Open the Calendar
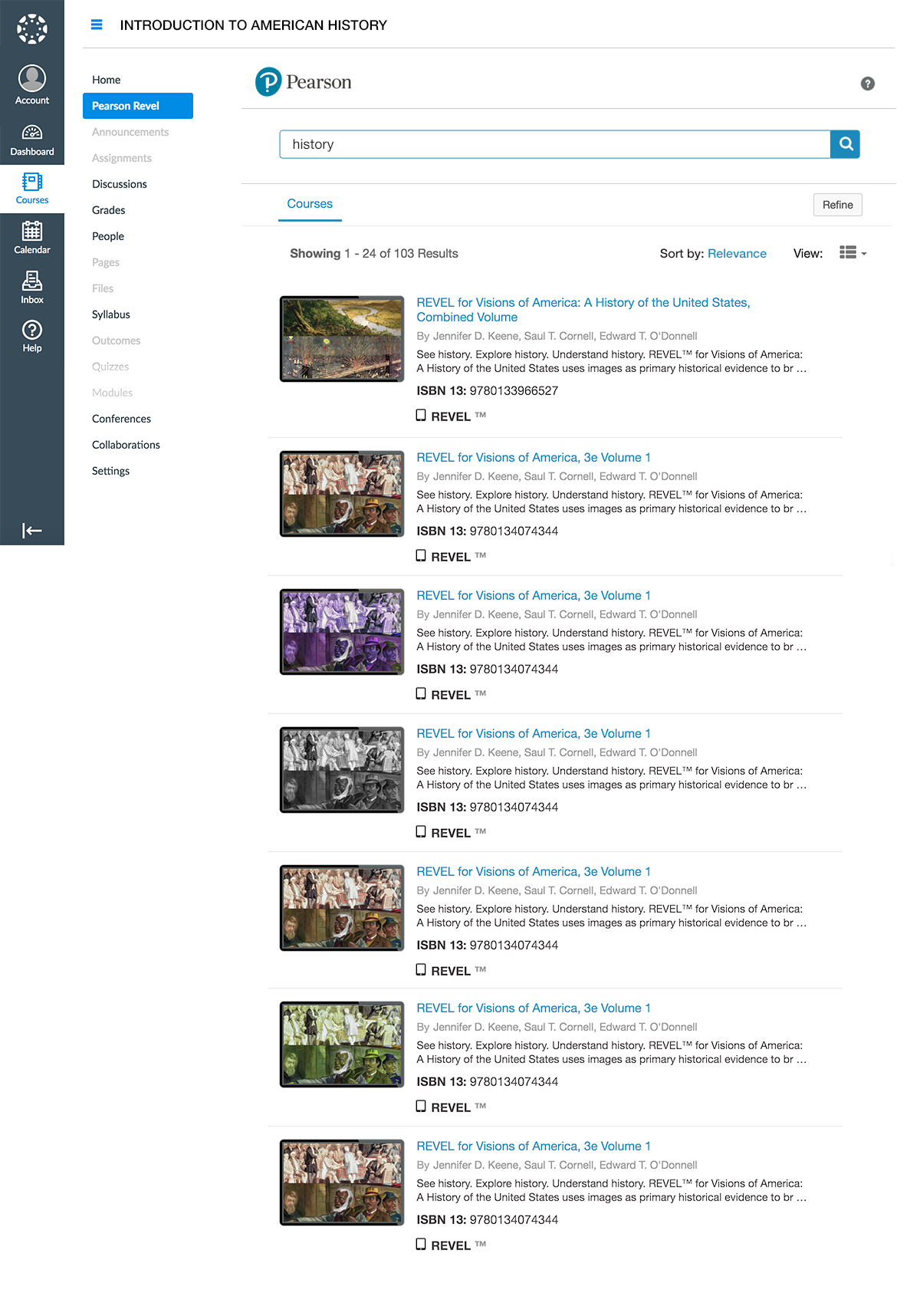 [x=32, y=238]
